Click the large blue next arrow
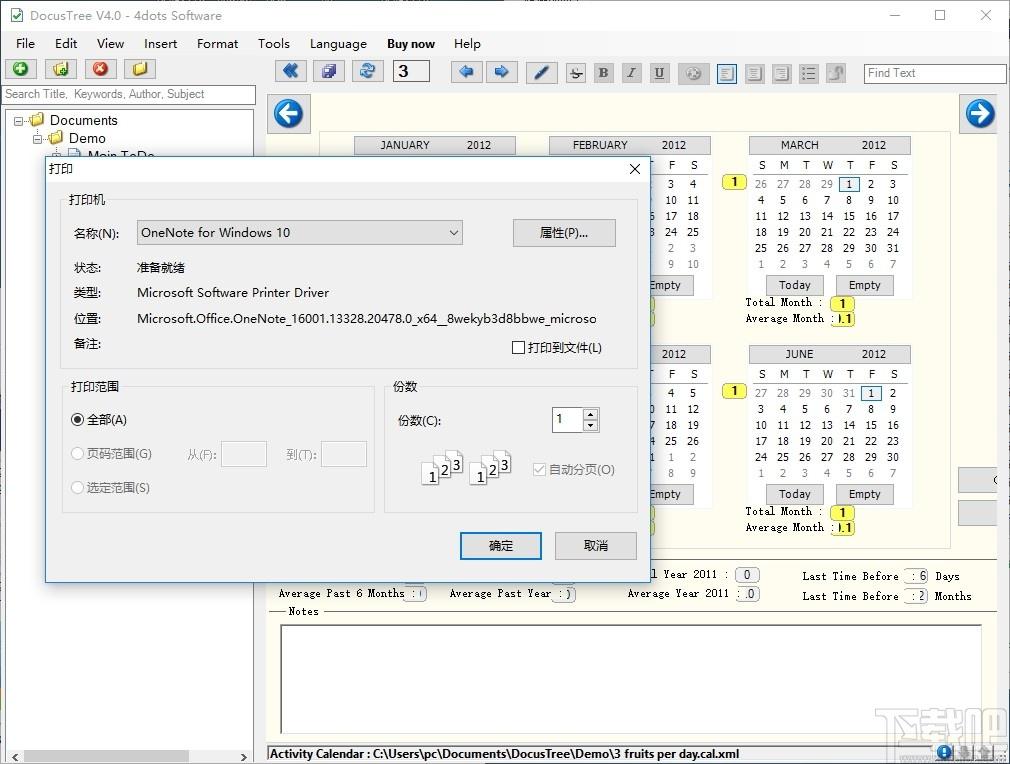1010x764 pixels. [979, 114]
